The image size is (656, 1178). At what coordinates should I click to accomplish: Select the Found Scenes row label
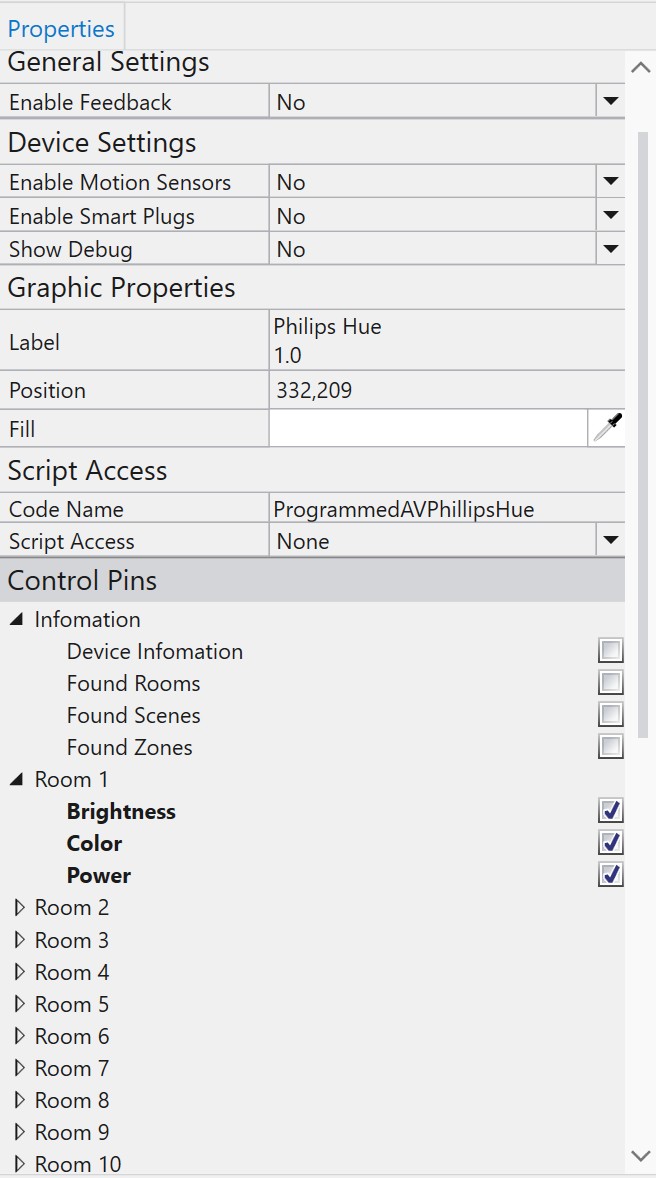pyautogui.click(x=134, y=715)
